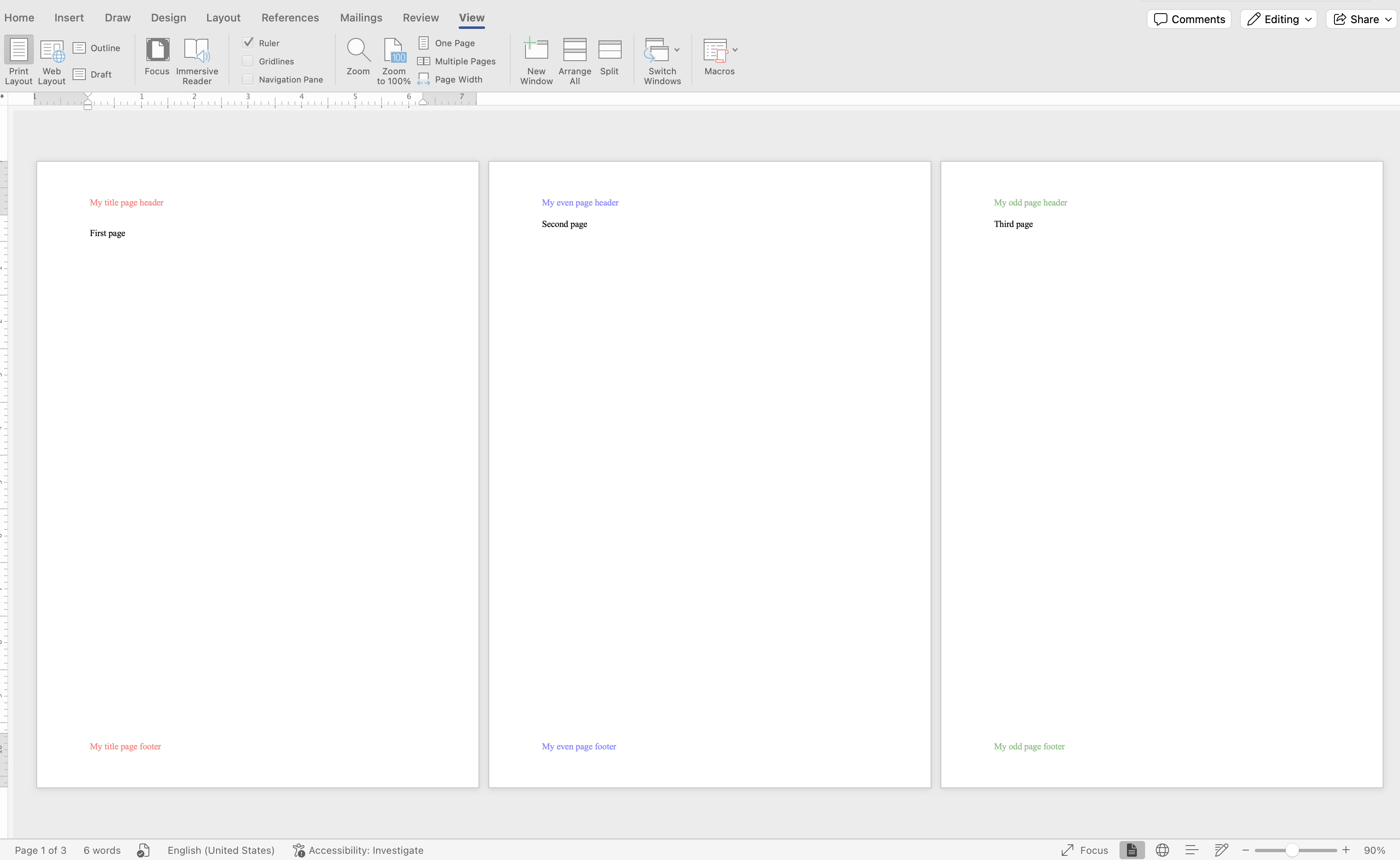Select the View ribbon tab
This screenshot has height=860, width=1400.
472,17
